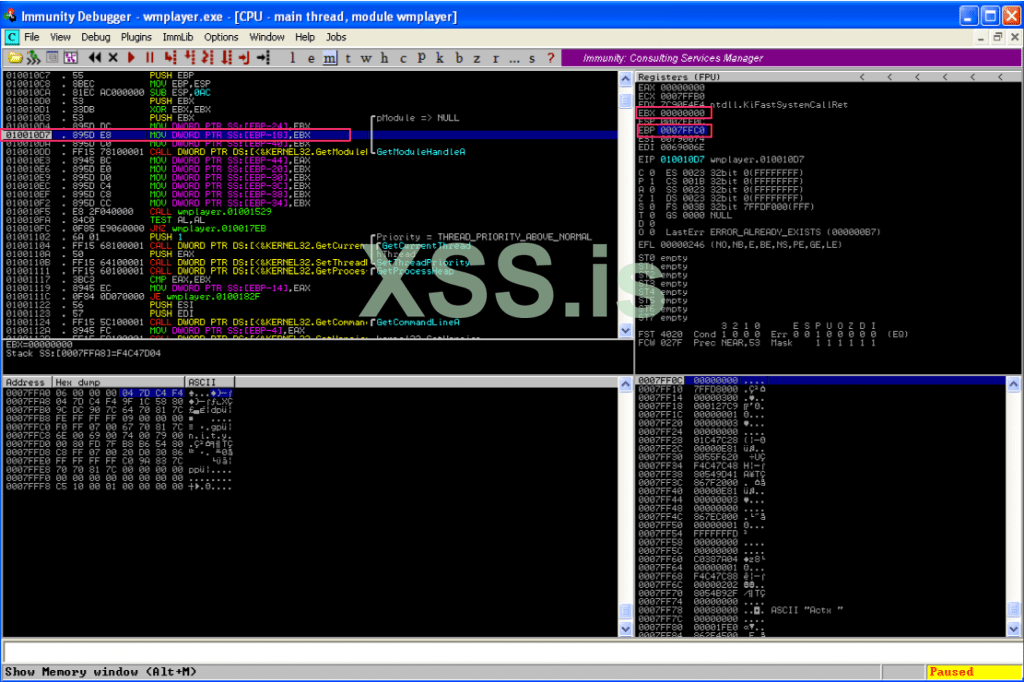The height and width of the screenshot is (682, 1024).
Task: Click Execute till return icon
Action: pyautogui.click(x=245, y=58)
